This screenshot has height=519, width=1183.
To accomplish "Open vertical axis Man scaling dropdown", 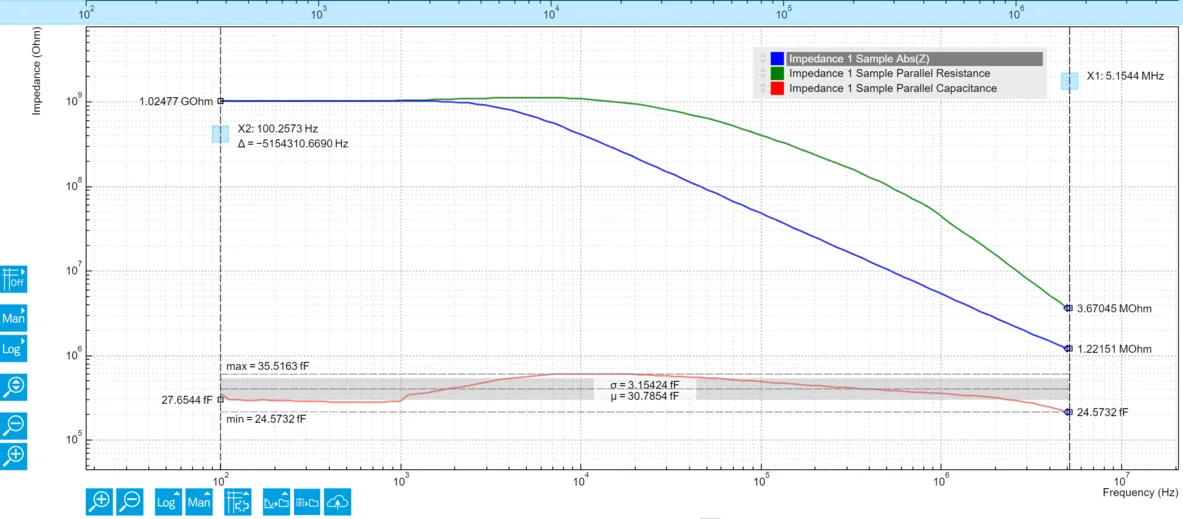I will 14,318.
